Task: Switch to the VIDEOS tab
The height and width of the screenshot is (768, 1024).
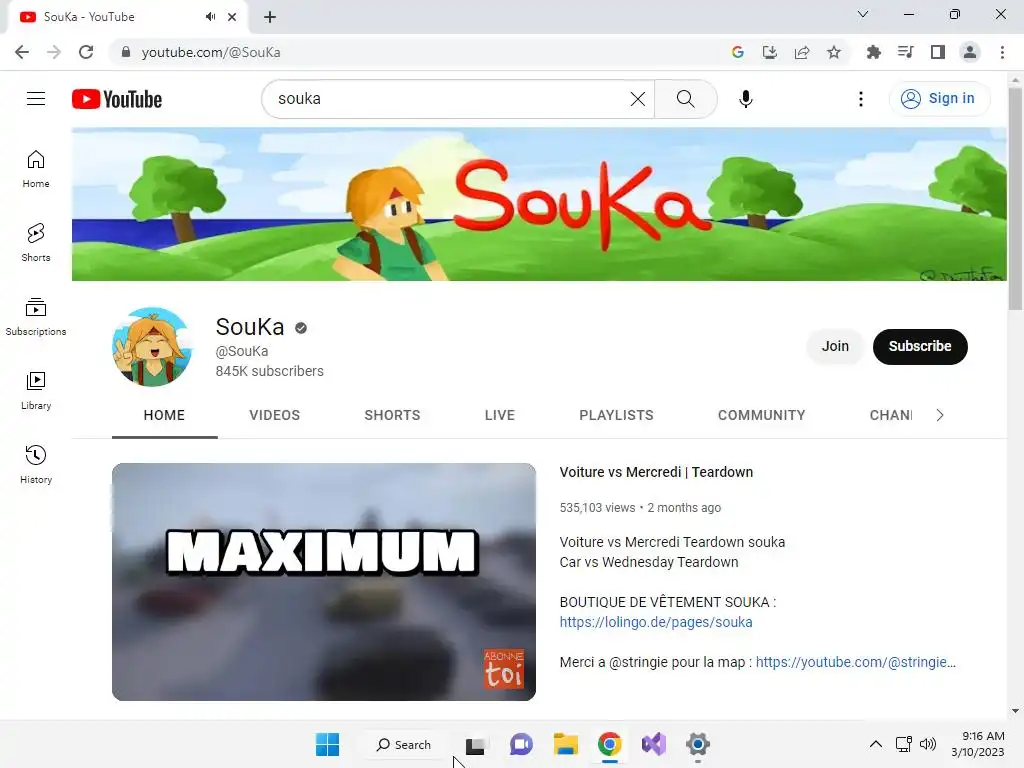Action: (x=274, y=415)
